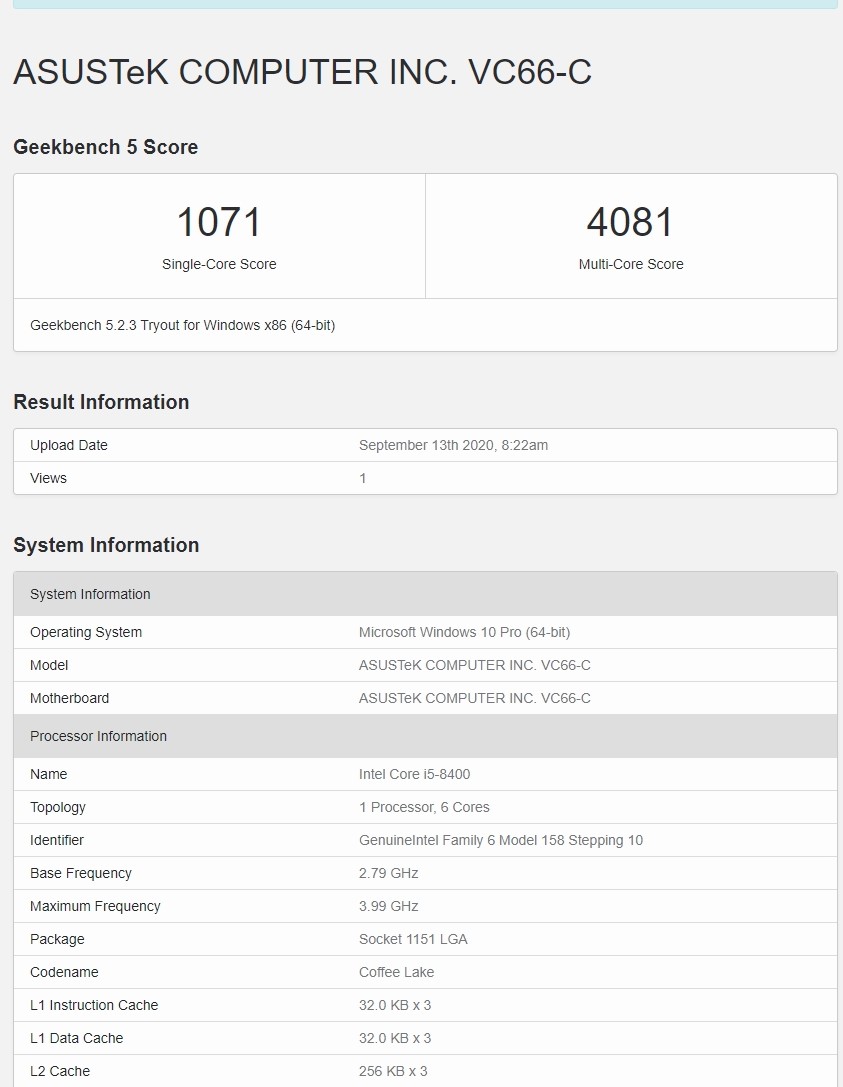
Task: Click the System Information section heading above the table
Action: 106,545
